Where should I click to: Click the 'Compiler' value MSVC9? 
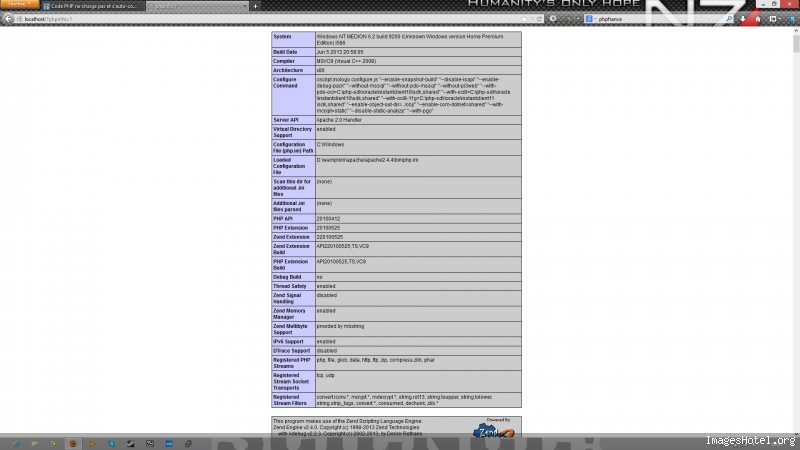pyautogui.click(x=346, y=61)
